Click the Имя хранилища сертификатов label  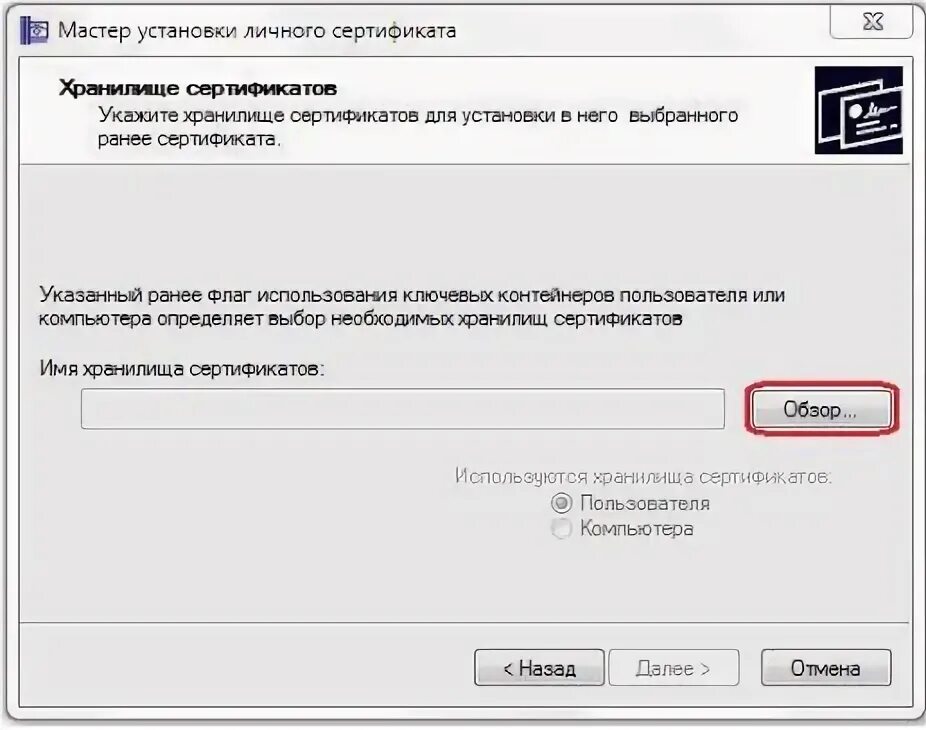(x=182, y=369)
